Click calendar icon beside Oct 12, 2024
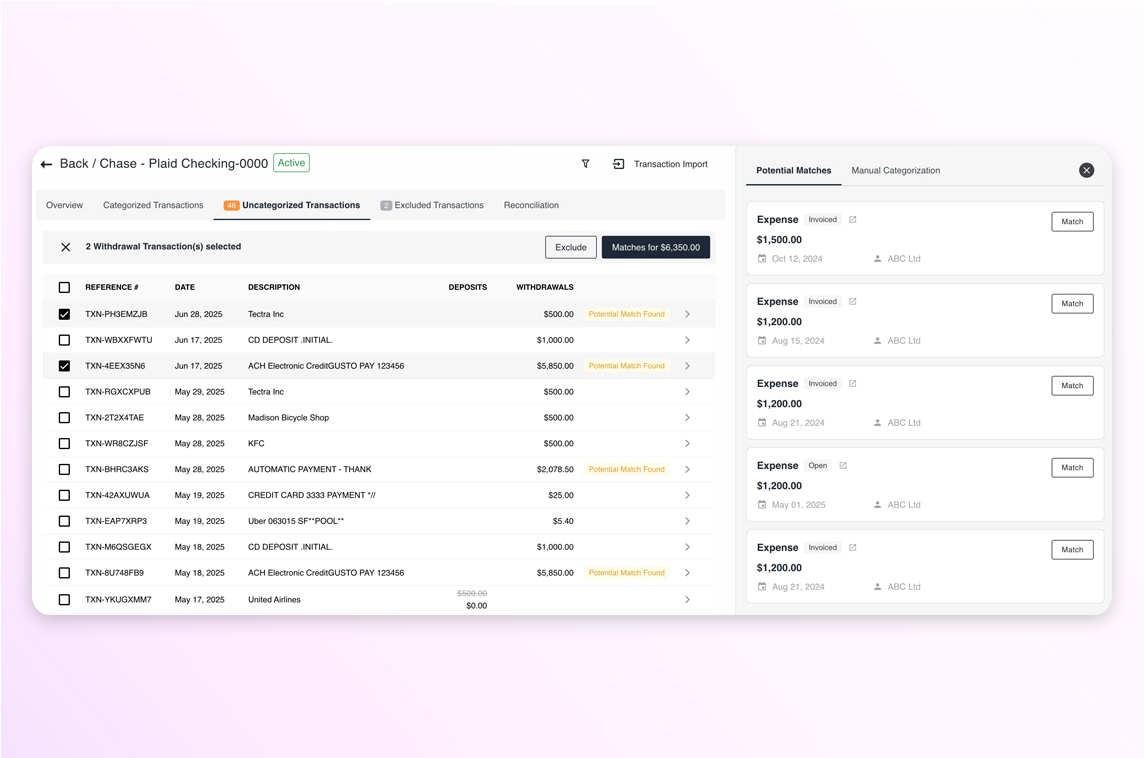Screen dimensions: 1144x758 pos(762,259)
